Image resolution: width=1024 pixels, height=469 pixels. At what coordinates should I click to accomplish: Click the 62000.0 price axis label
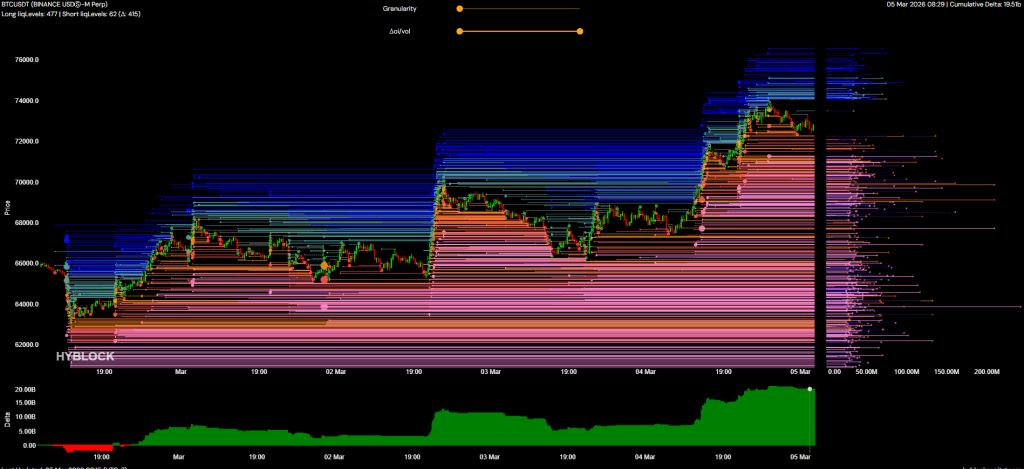(25, 344)
